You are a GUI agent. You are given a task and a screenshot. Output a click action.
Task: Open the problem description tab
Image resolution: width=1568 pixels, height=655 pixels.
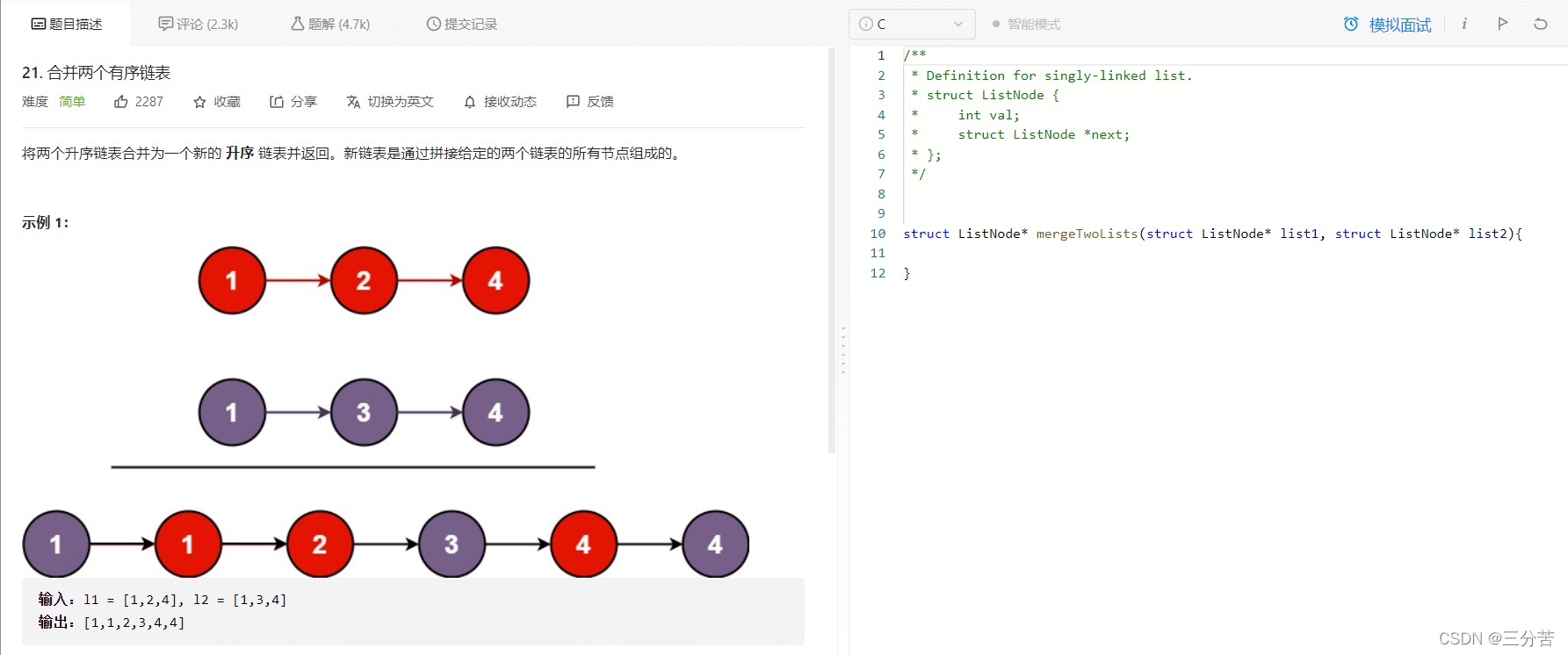pyautogui.click(x=67, y=24)
